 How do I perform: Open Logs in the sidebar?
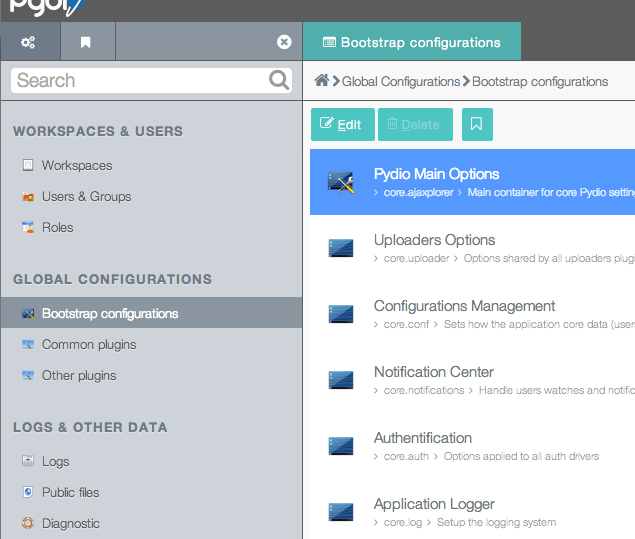tap(55, 462)
